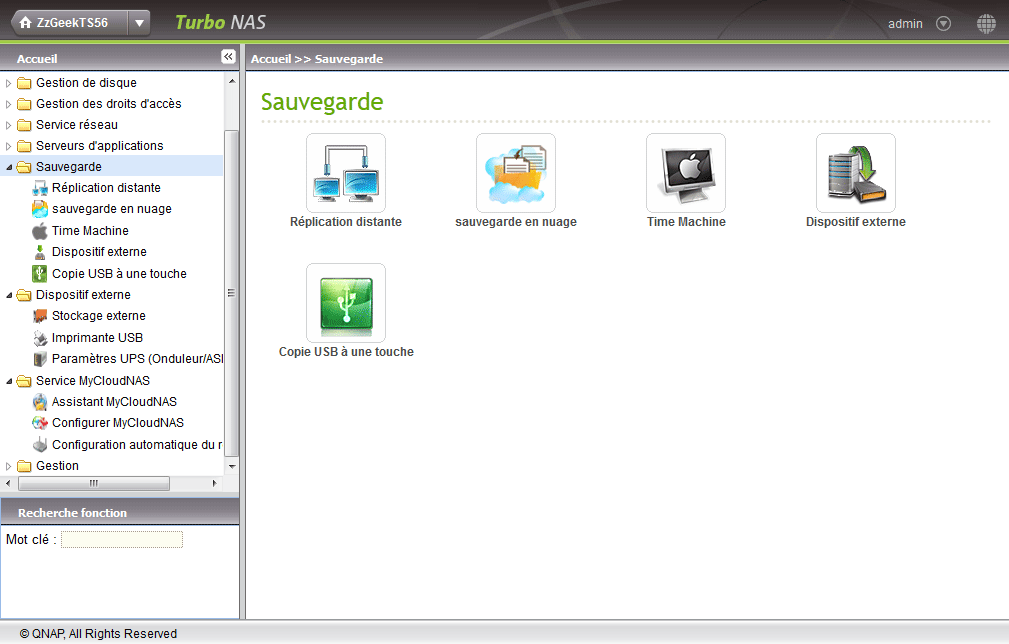Click the home icon next to ZzGeekTS56
Image resolution: width=1009 pixels, height=644 pixels.
click(x=26, y=23)
